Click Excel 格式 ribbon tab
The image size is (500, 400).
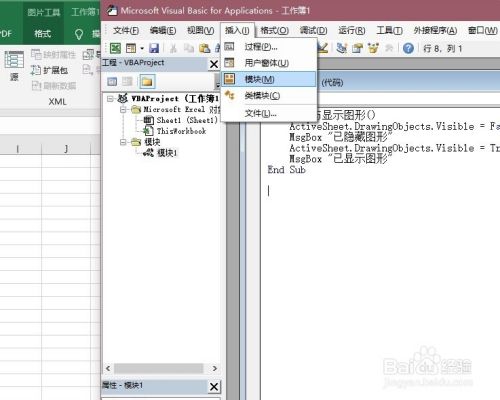[43, 34]
